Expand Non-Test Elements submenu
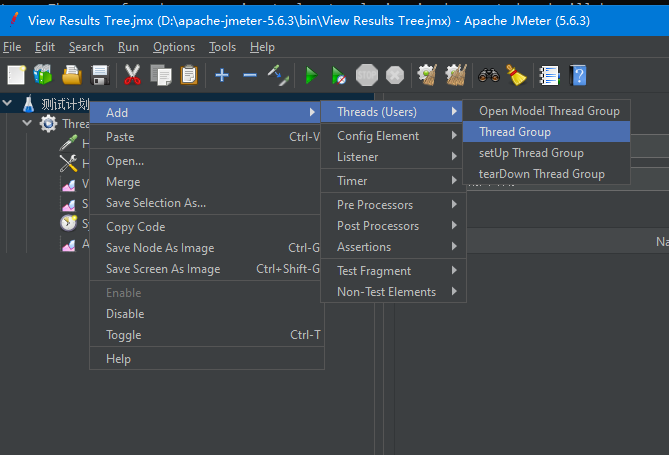The height and width of the screenshot is (455, 669). (x=393, y=292)
